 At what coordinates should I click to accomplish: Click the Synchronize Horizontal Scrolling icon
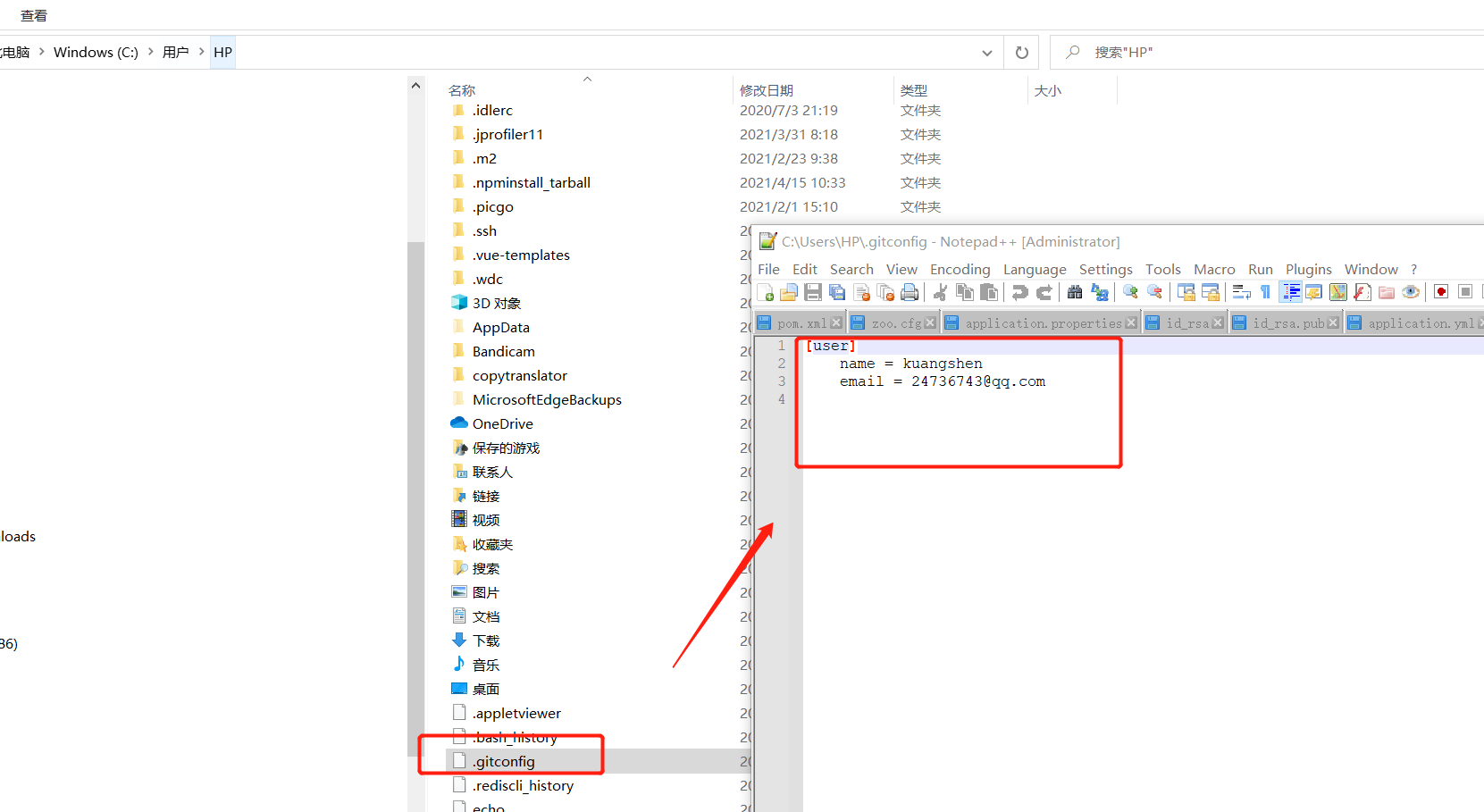pyautogui.click(x=1211, y=292)
